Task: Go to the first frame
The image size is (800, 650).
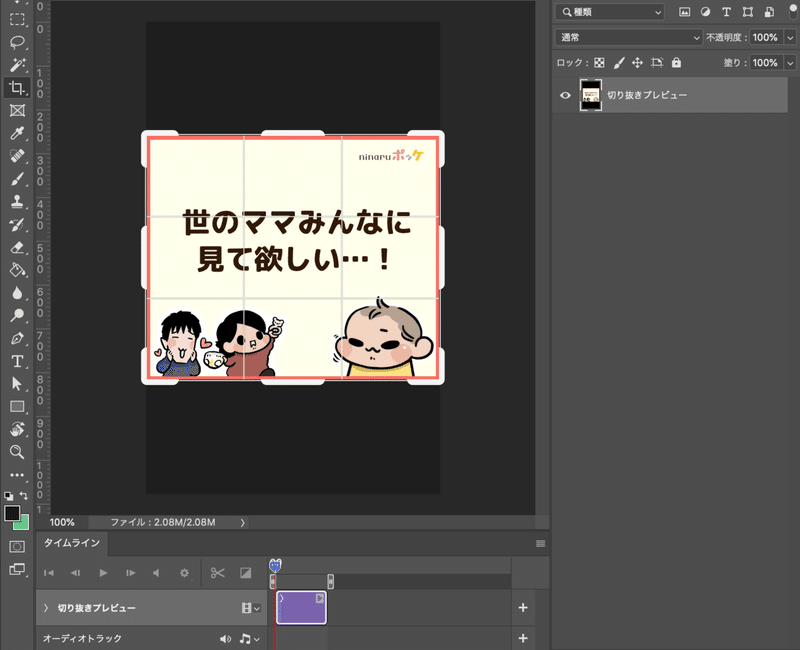Action: 49,573
